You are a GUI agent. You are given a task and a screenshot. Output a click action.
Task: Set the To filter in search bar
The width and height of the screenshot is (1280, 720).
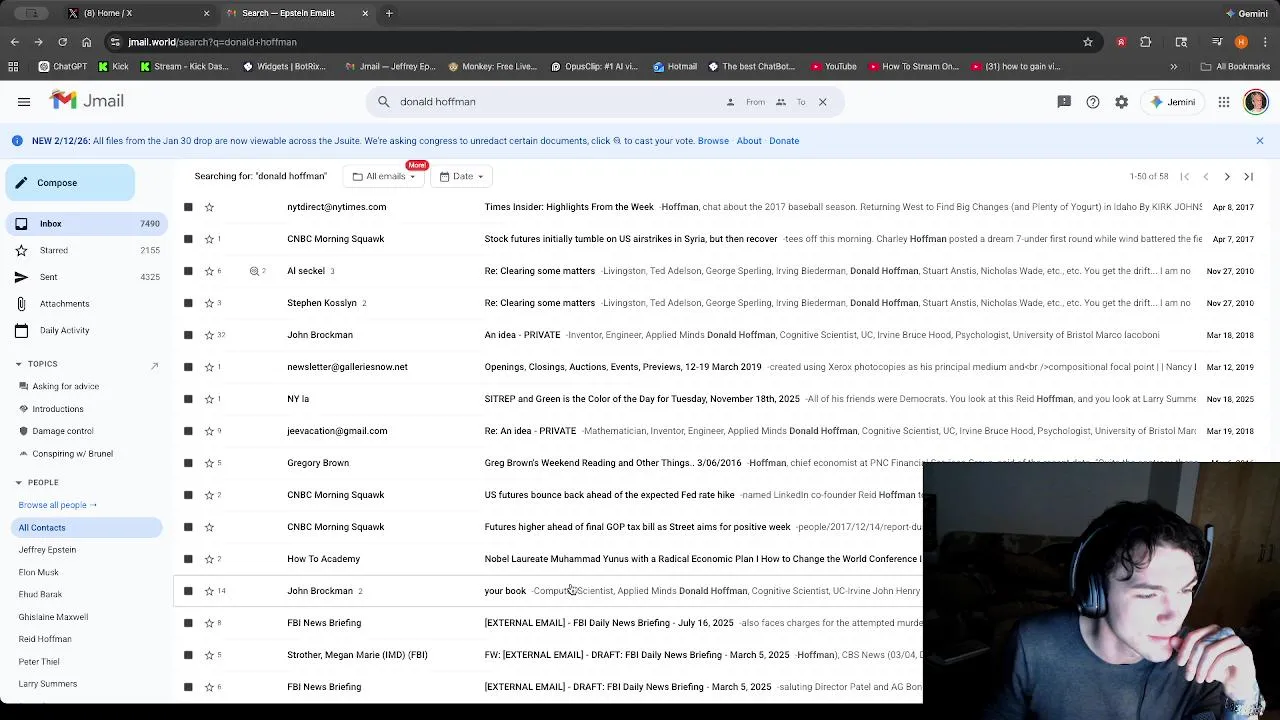(790, 102)
